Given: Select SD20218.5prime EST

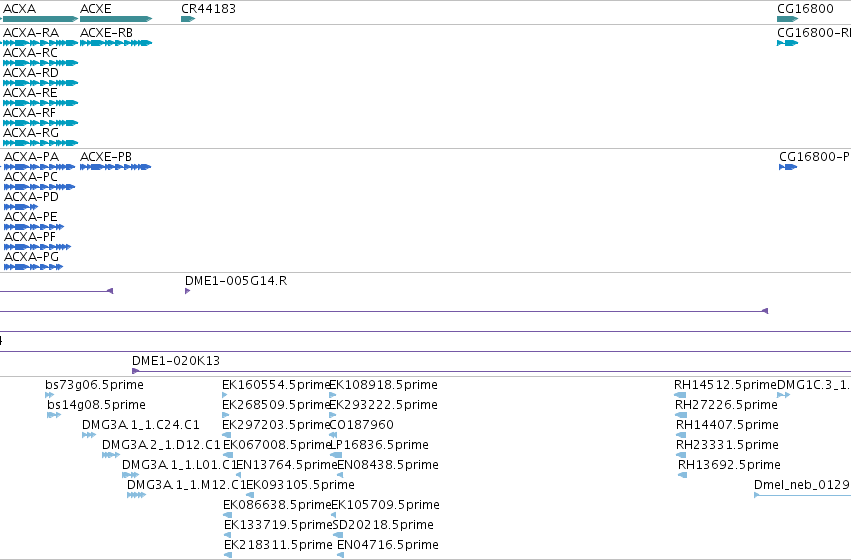Looking at the screenshot, I should tap(338, 536).
